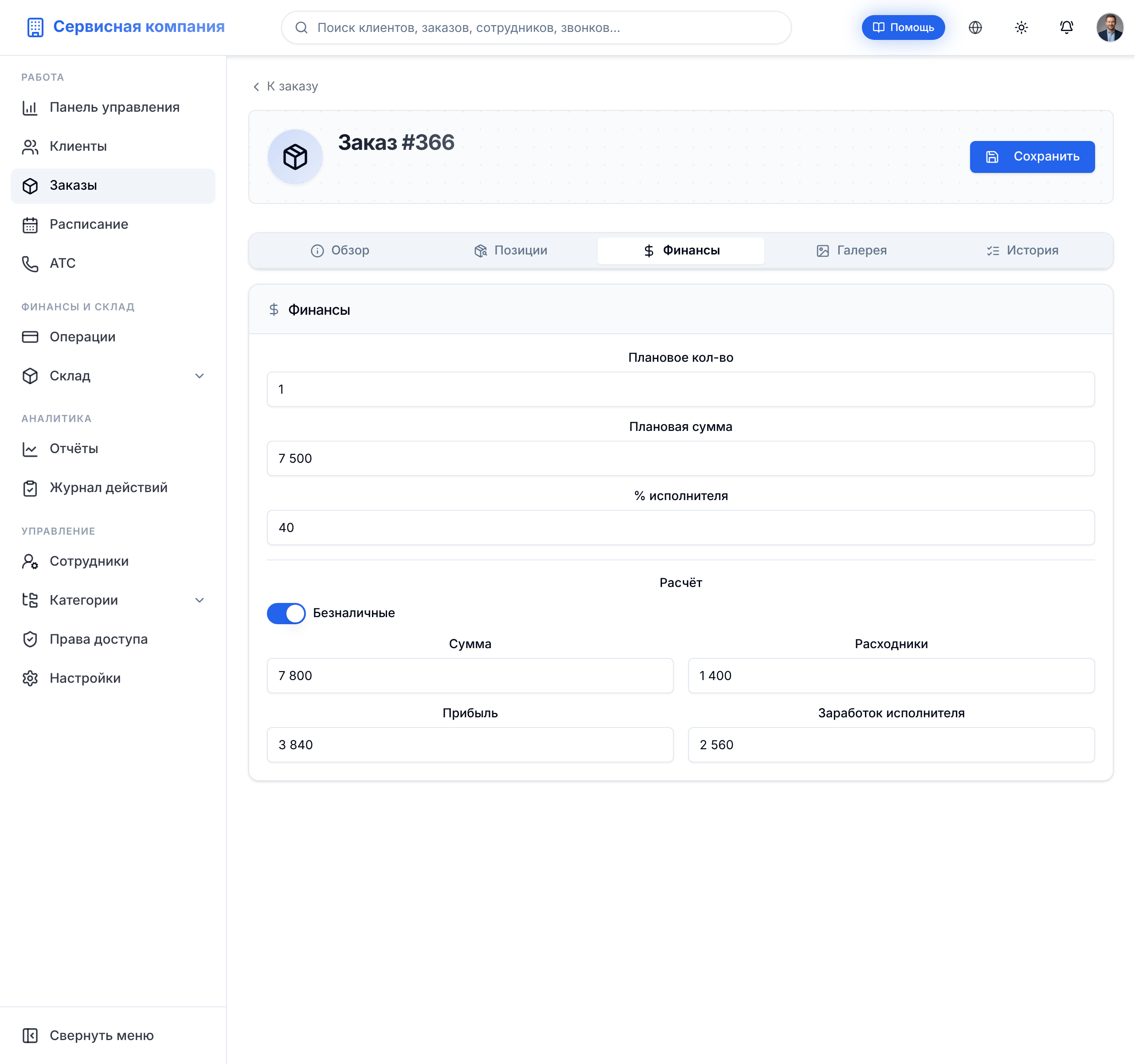Click the Помощь help button
This screenshot has height=1064, width=1135.
903,27
